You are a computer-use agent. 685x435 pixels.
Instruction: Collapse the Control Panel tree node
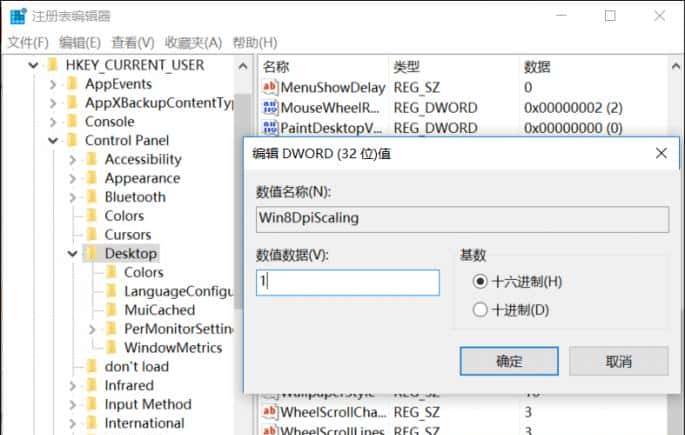pyautogui.click(x=53, y=141)
